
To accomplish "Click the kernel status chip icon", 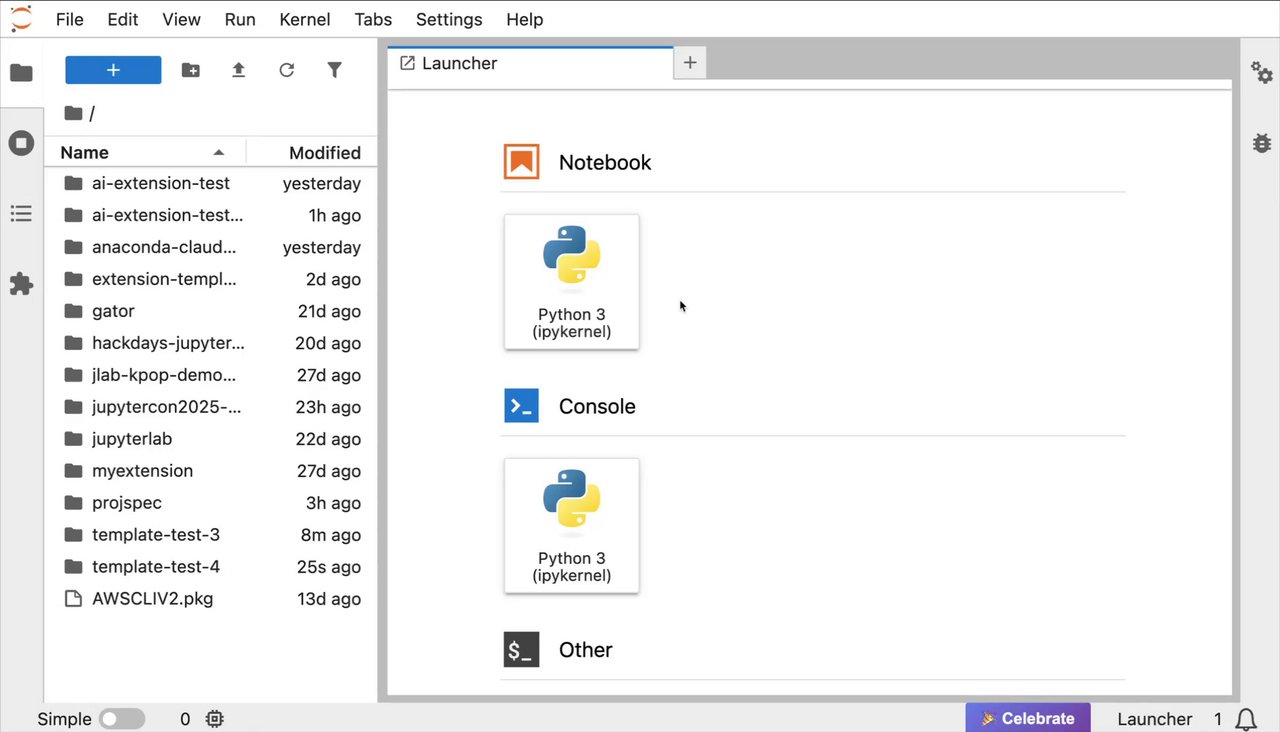I will (214, 719).
